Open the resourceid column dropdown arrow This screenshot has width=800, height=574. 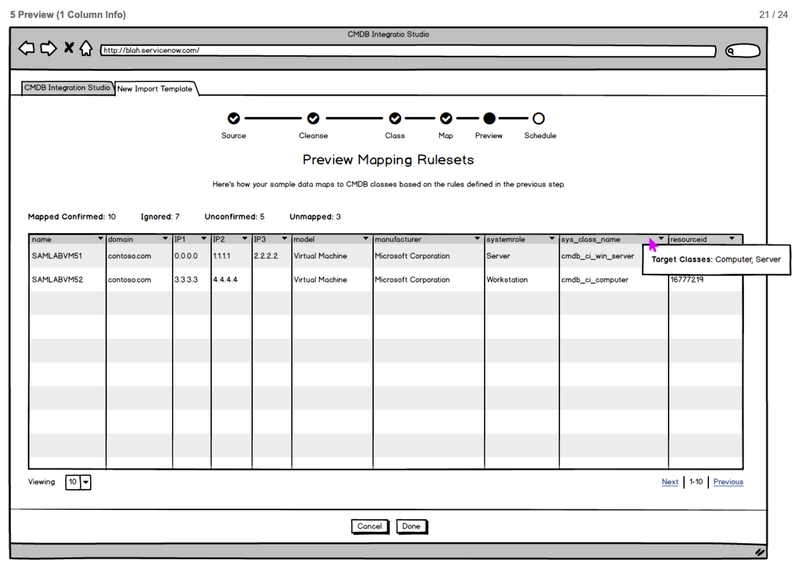[732, 239]
